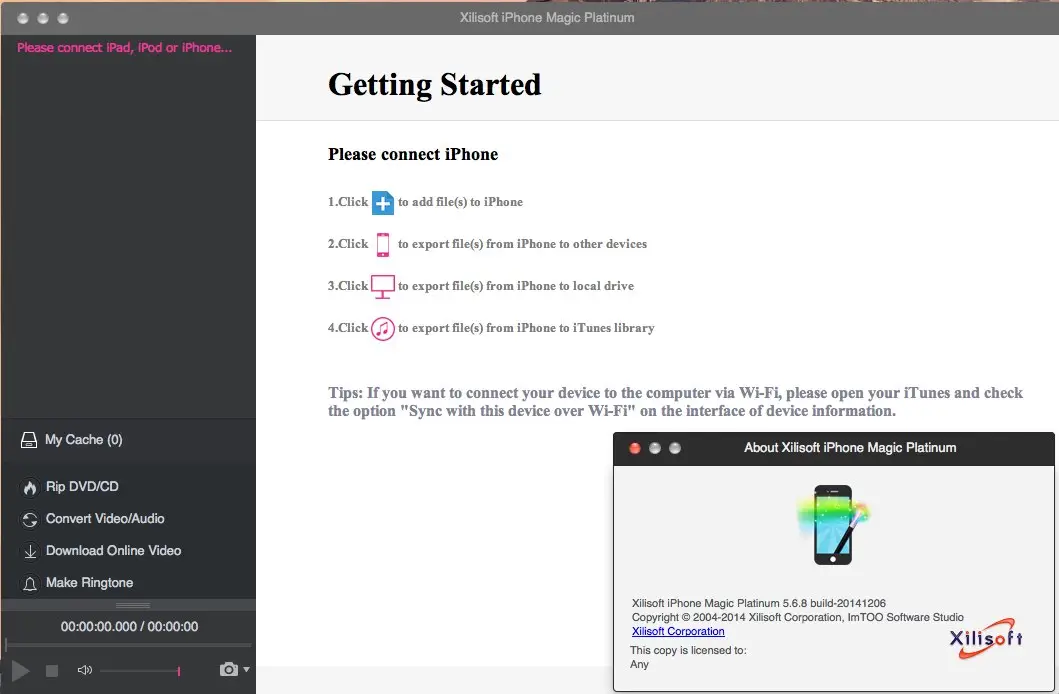Click the playback seek bar
This screenshot has height=694, width=1059.
coord(128,645)
